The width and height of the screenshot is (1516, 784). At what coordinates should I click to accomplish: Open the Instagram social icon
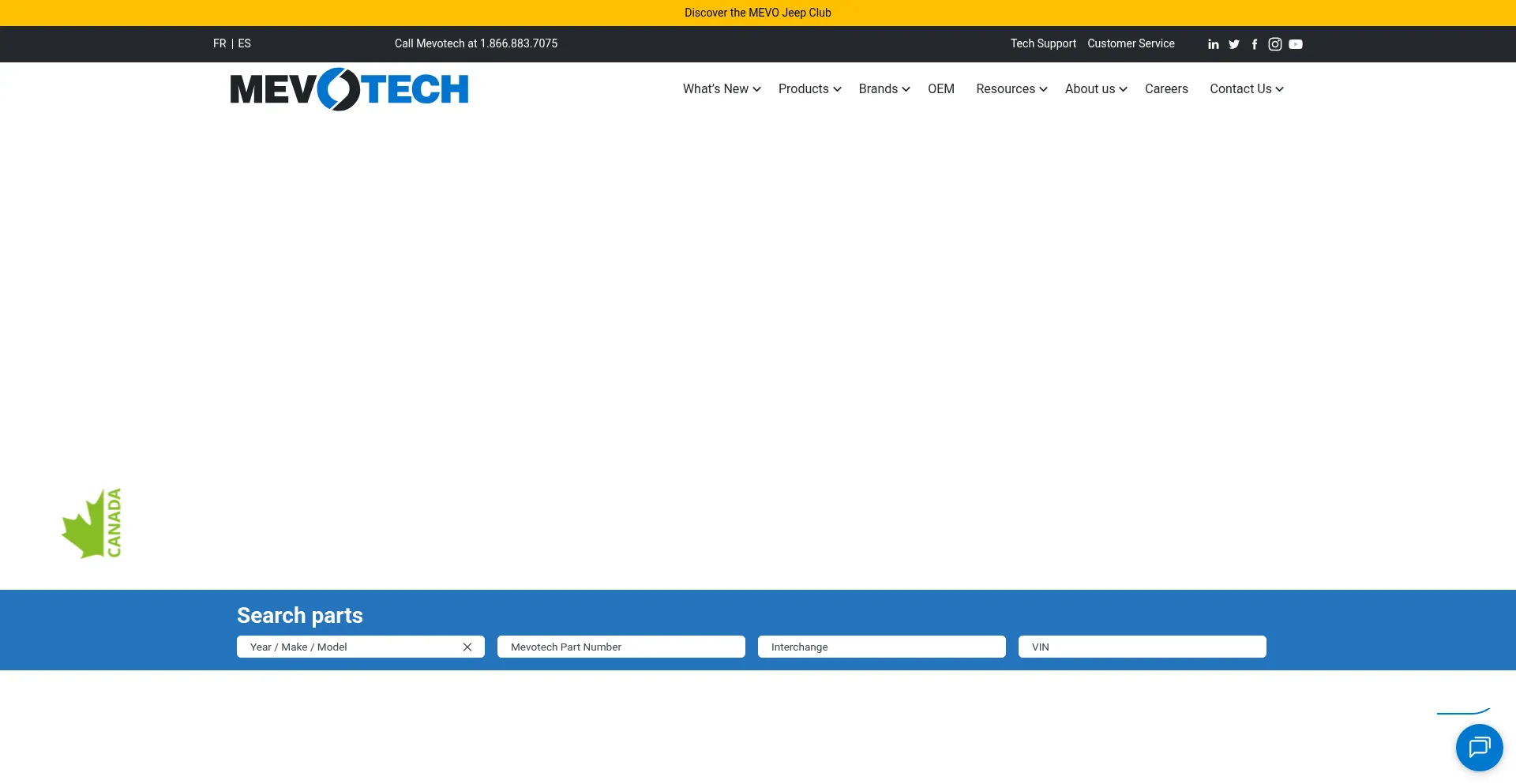click(1275, 44)
